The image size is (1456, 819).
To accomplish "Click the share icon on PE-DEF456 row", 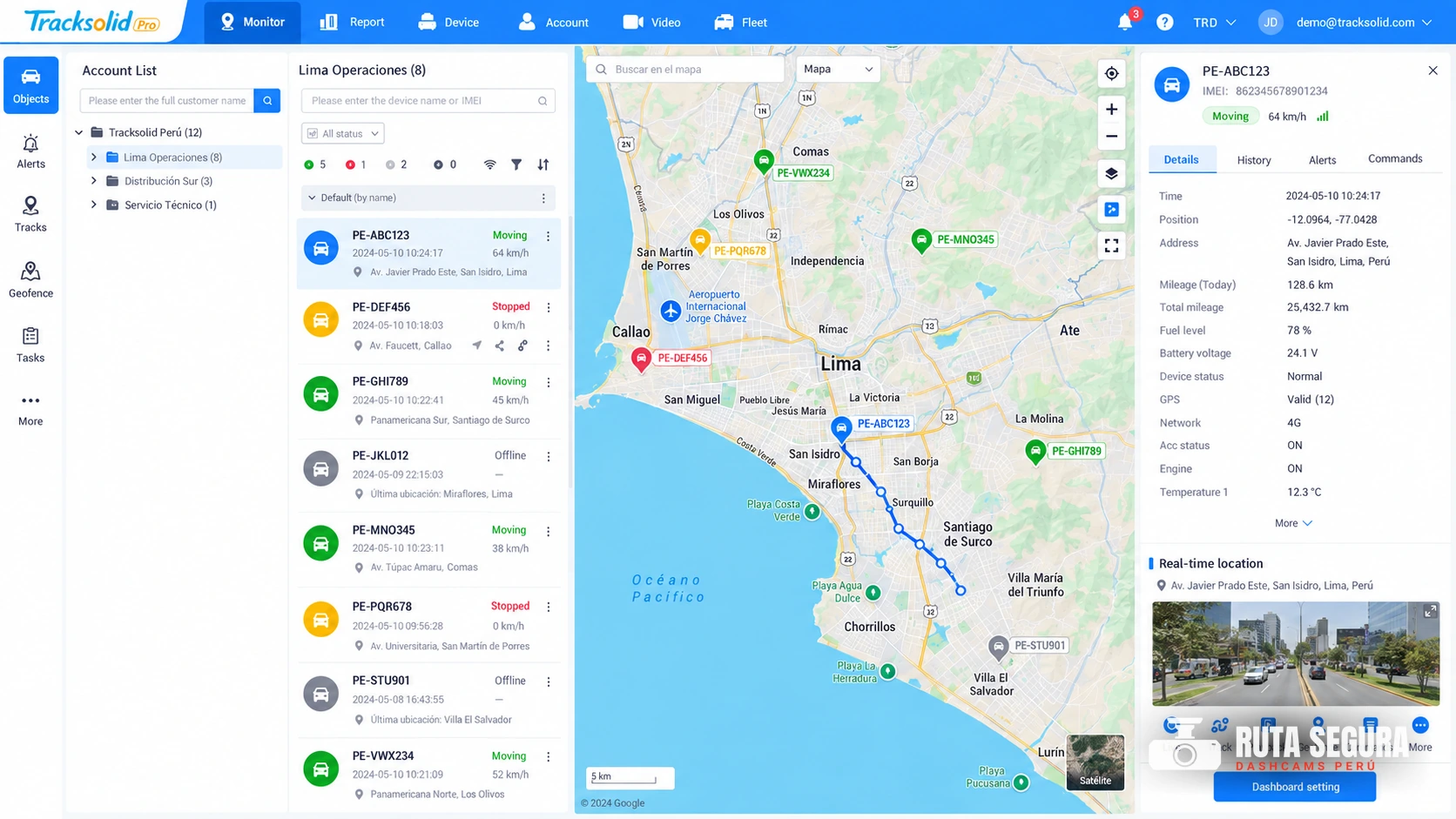I will click(500, 346).
